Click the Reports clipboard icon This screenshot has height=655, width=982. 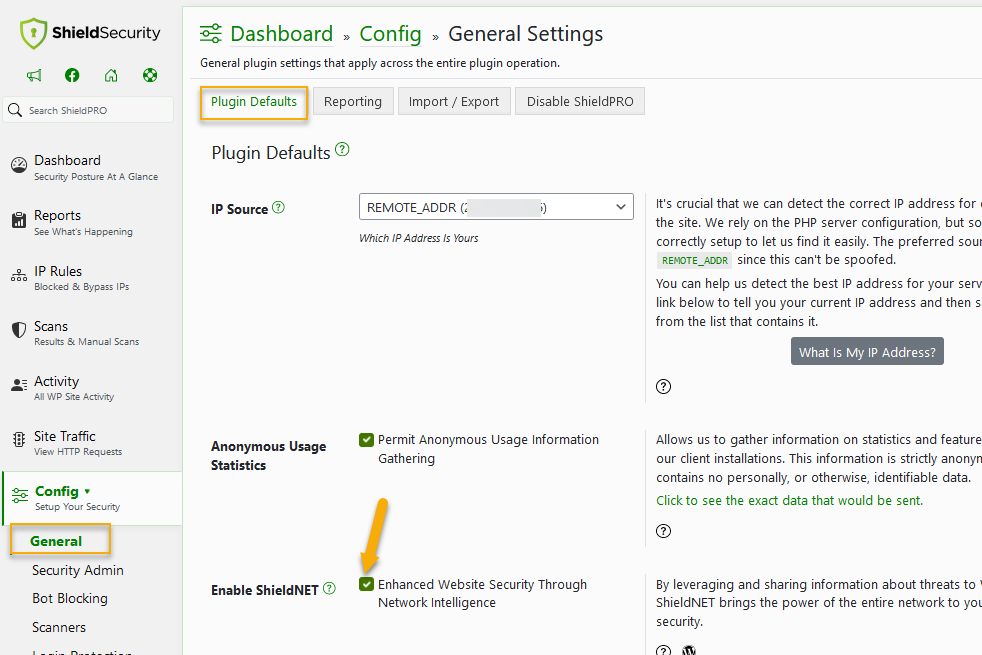(19, 220)
